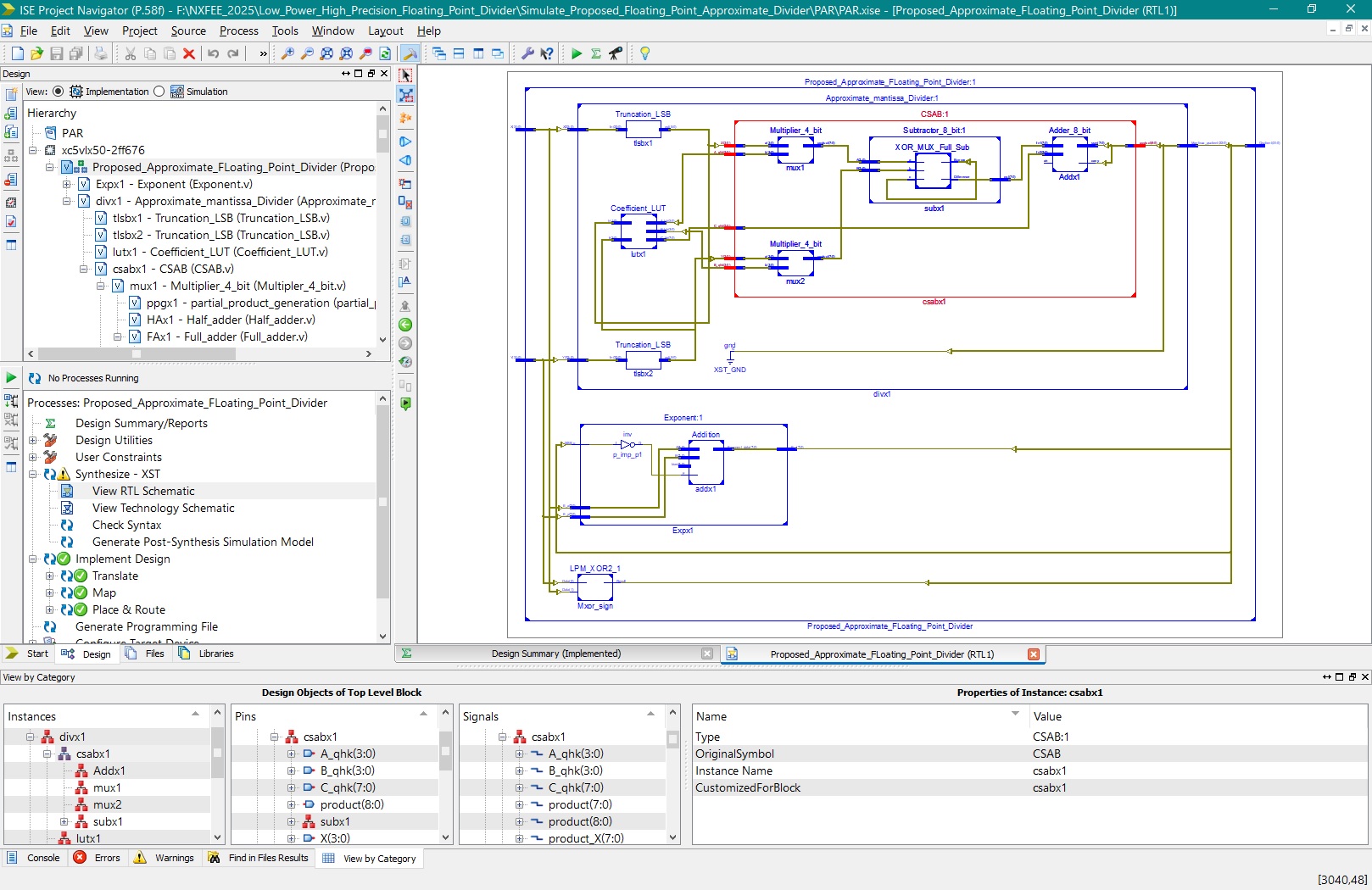Click the Zoom Out magnifier icon
1372x890 pixels.
[307, 53]
